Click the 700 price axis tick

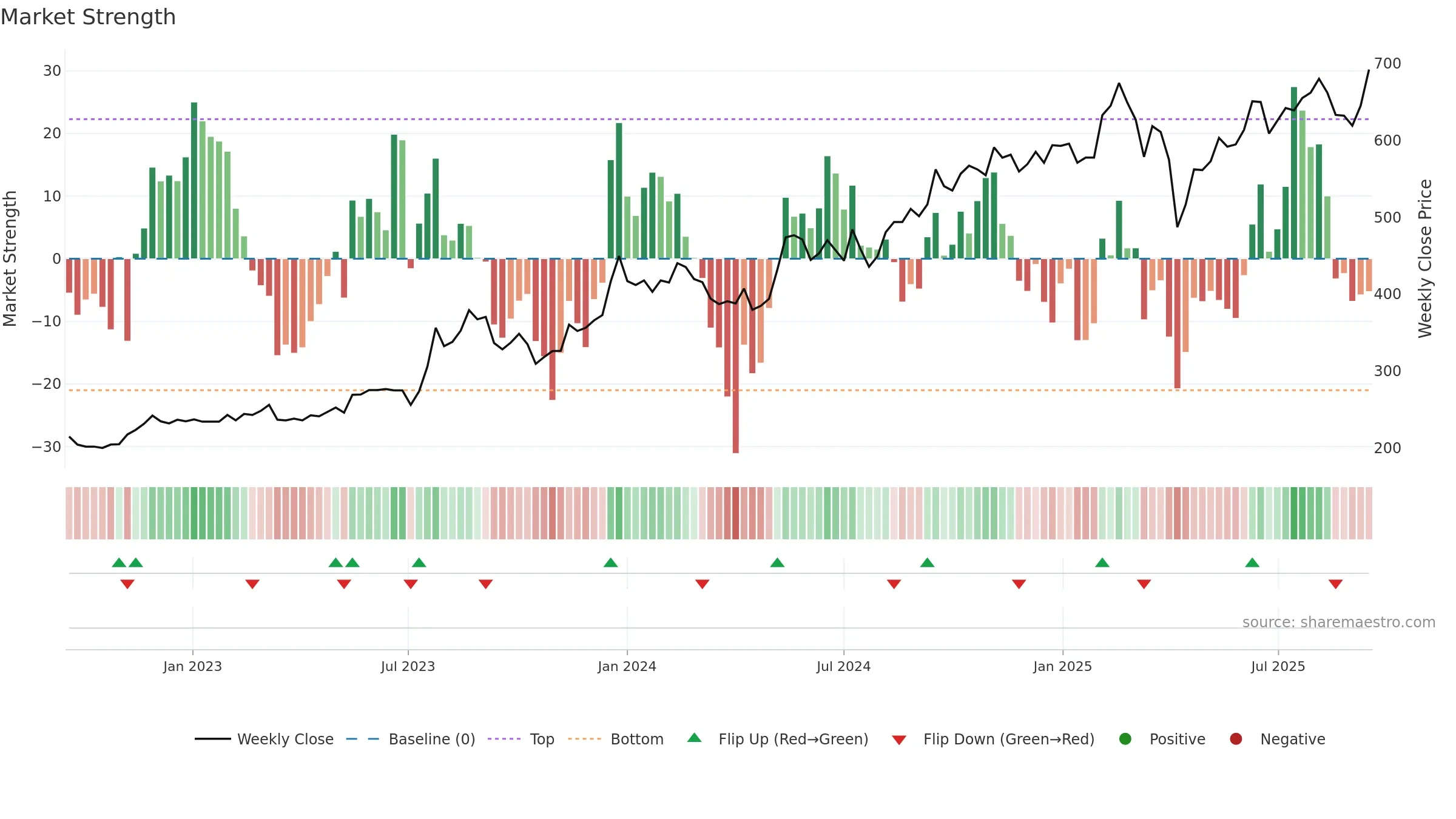click(x=1387, y=63)
